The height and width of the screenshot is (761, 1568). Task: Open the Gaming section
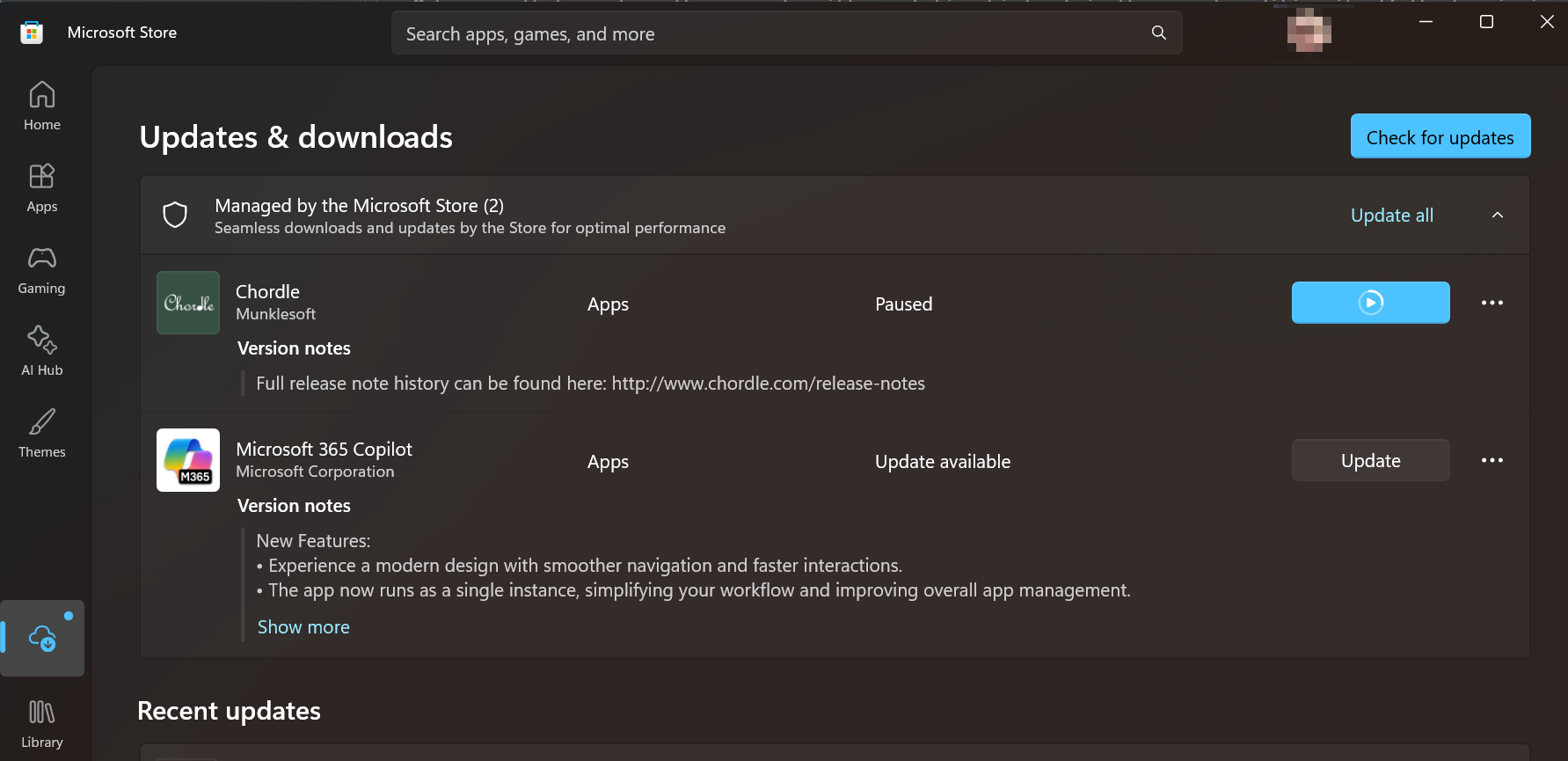click(42, 270)
